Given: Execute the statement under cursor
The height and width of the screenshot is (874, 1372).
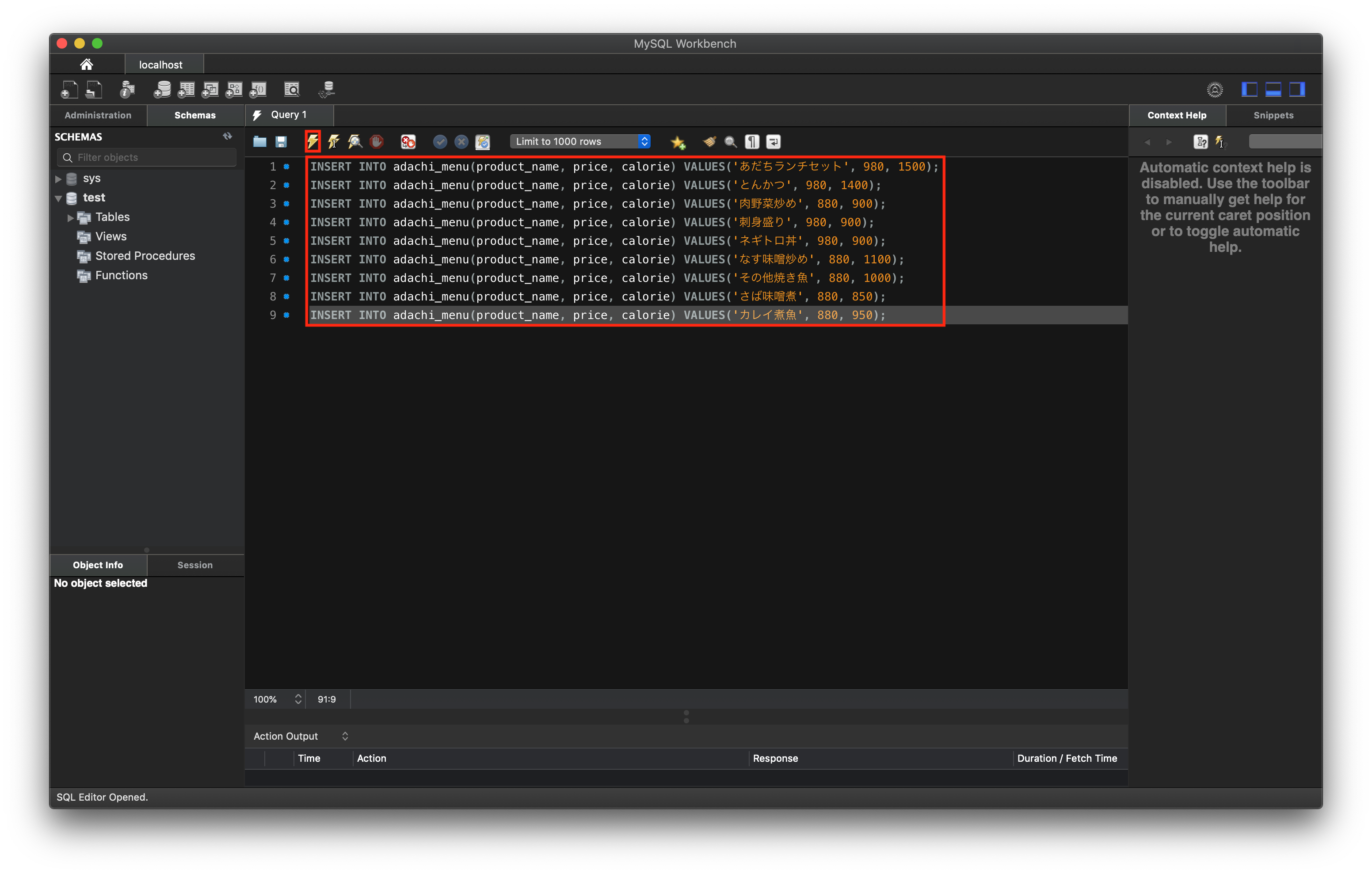Looking at the screenshot, I should pyautogui.click(x=334, y=141).
